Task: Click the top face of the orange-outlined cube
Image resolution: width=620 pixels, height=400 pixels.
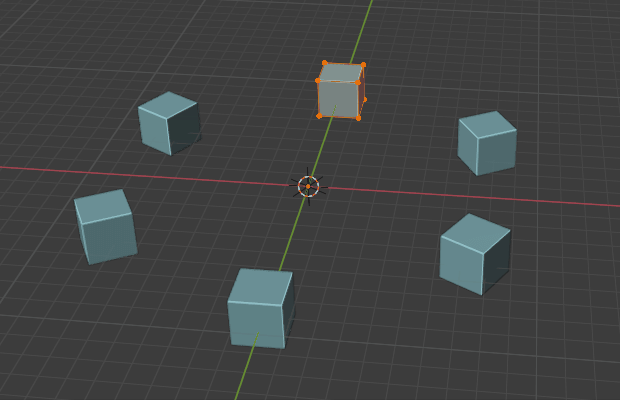Action: point(340,73)
